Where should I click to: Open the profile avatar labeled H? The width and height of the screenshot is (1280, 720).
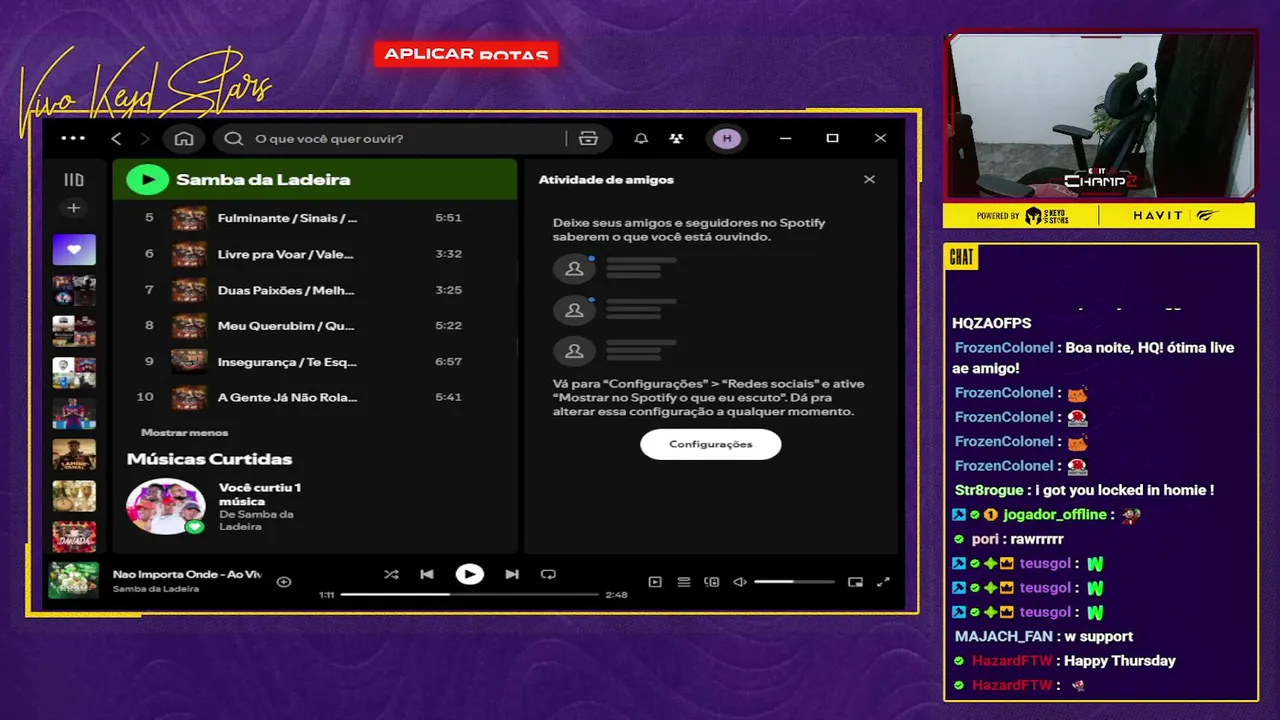tap(727, 138)
